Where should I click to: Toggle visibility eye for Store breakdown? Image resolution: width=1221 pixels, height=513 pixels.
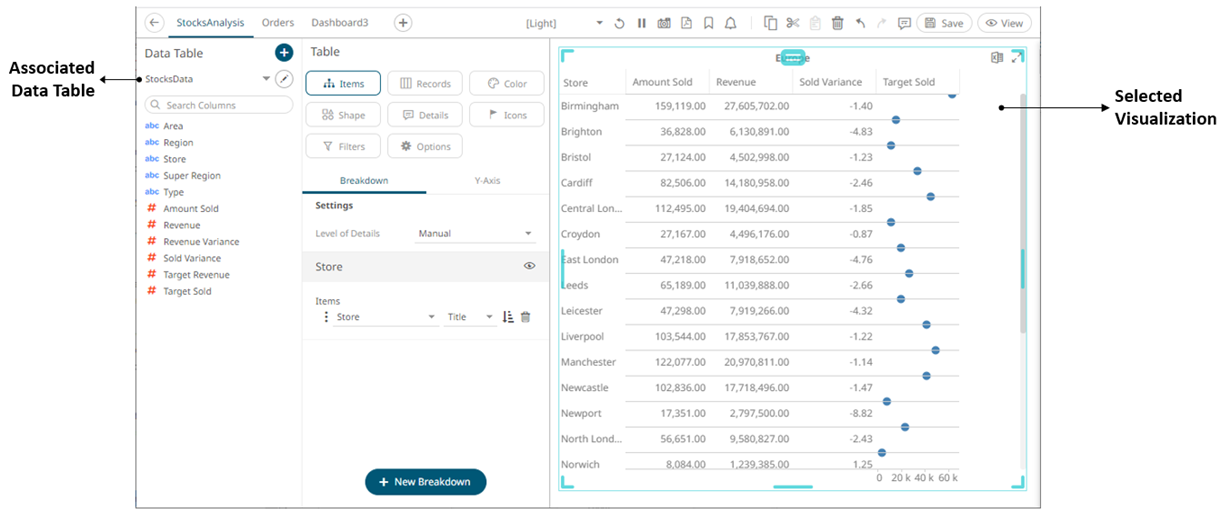point(529,266)
